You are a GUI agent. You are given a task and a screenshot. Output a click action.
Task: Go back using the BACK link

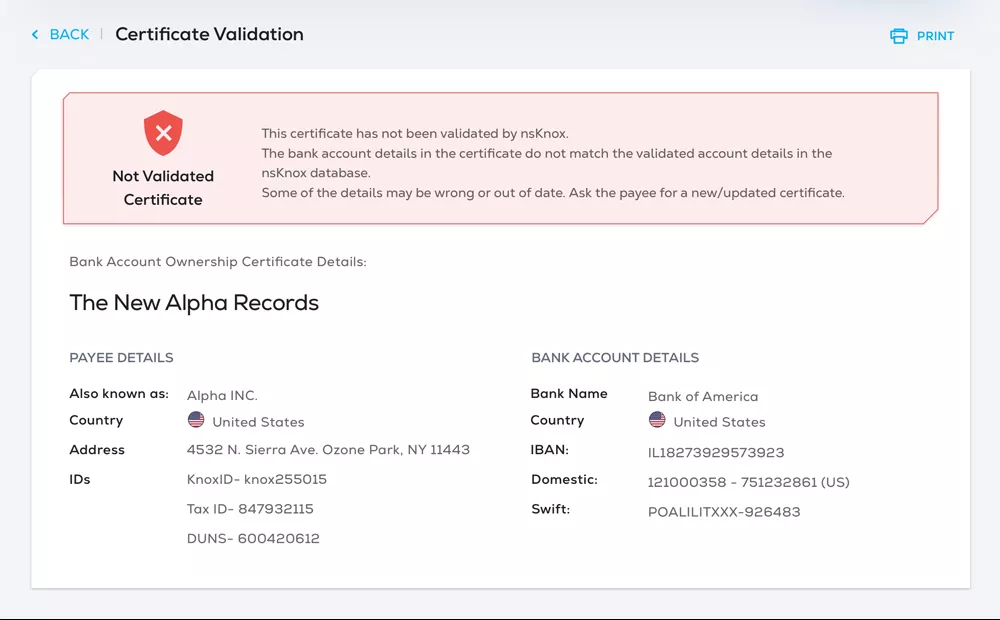[x=69, y=35]
